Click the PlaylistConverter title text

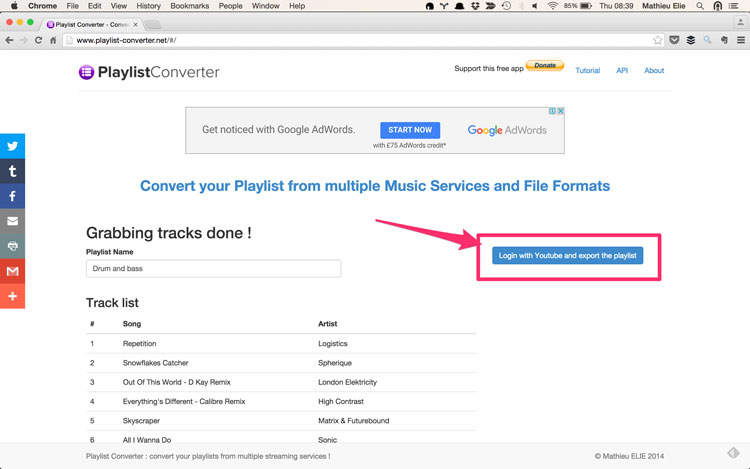pyautogui.click(x=158, y=72)
